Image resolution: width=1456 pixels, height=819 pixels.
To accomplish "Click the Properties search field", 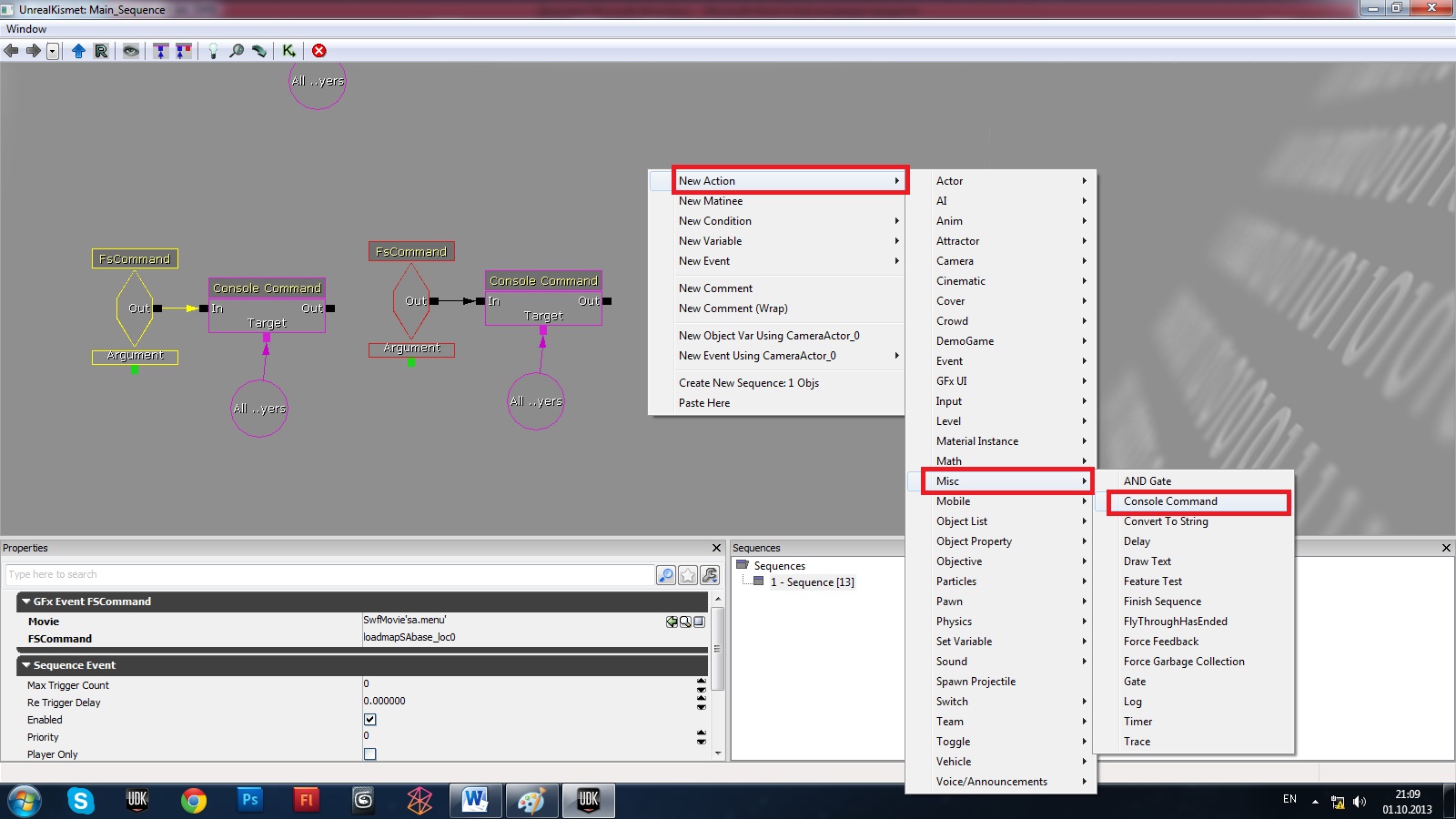I will pos(329,575).
